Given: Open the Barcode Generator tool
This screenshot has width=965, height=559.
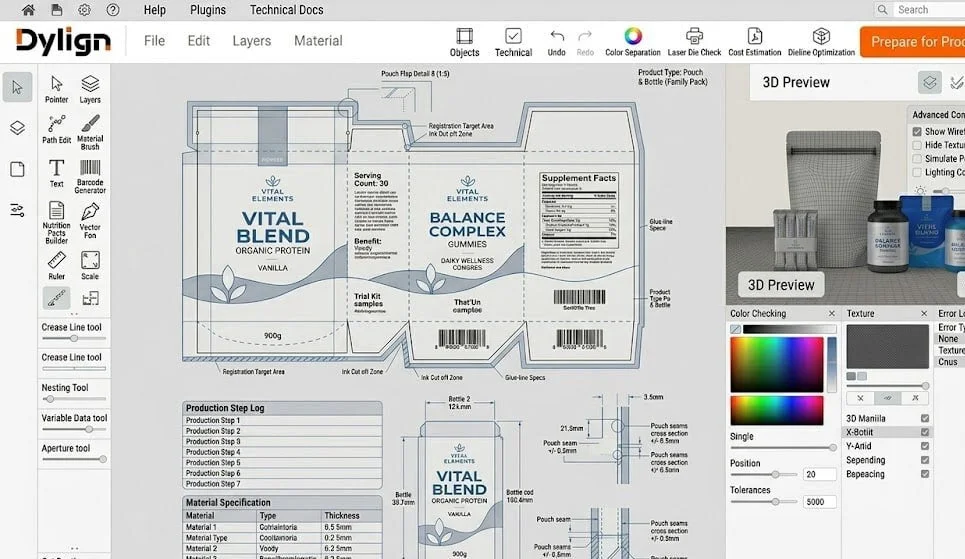Looking at the screenshot, I should [x=90, y=176].
